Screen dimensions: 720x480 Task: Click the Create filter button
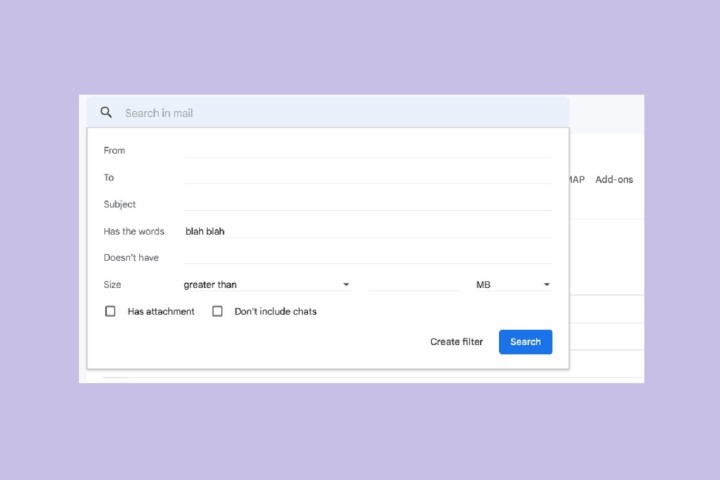[456, 341]
